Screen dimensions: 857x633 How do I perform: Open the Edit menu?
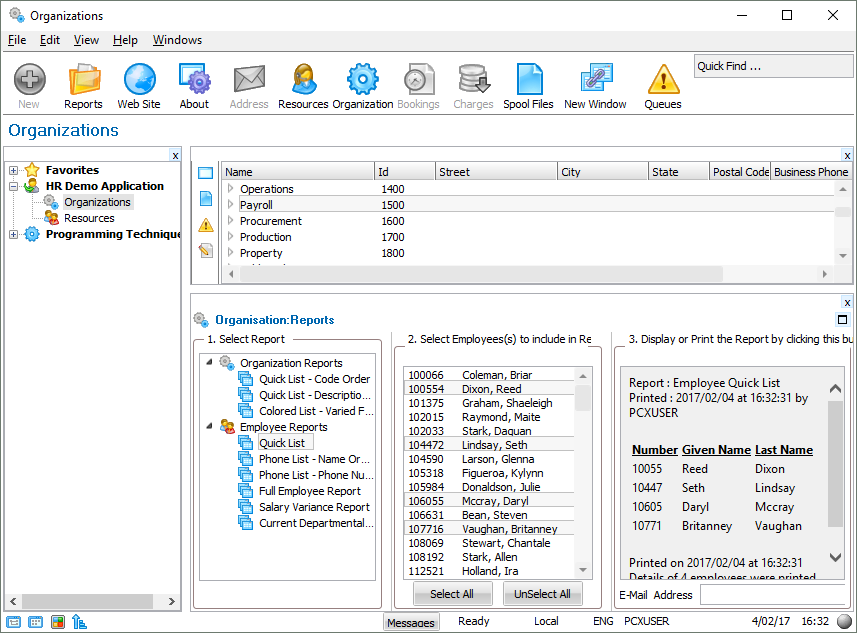coord(50,40)
